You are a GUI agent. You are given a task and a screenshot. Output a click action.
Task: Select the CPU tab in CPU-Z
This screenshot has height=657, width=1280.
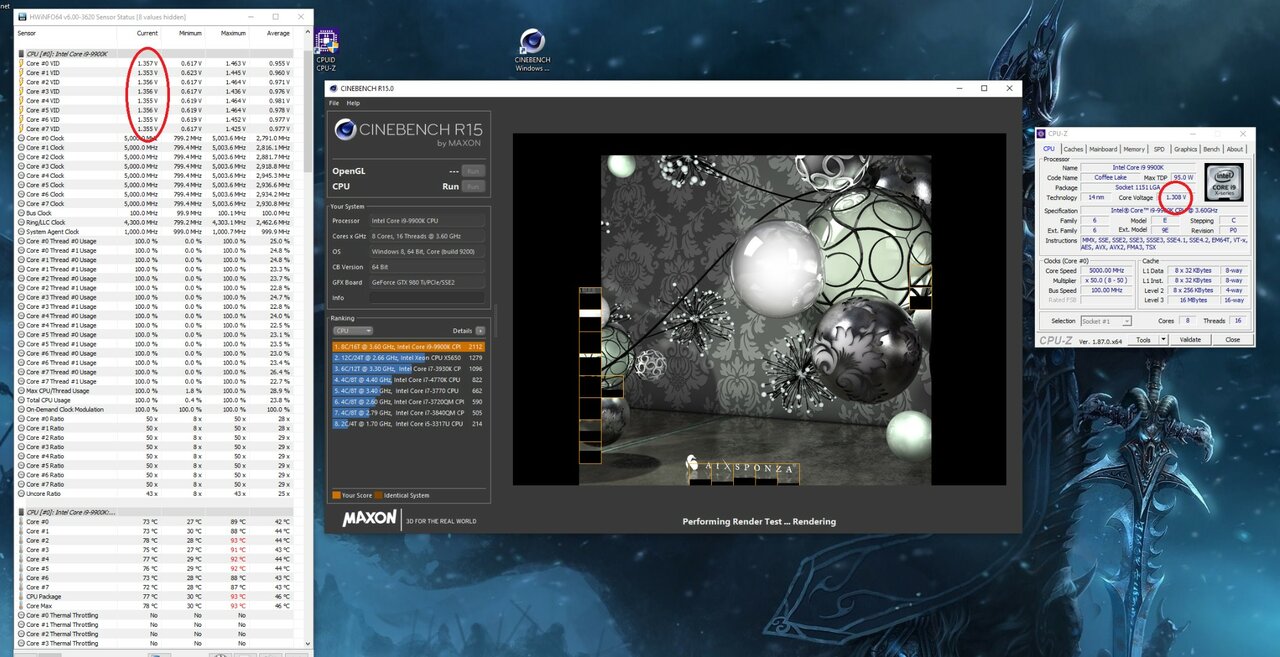(x=1049, y=149)
